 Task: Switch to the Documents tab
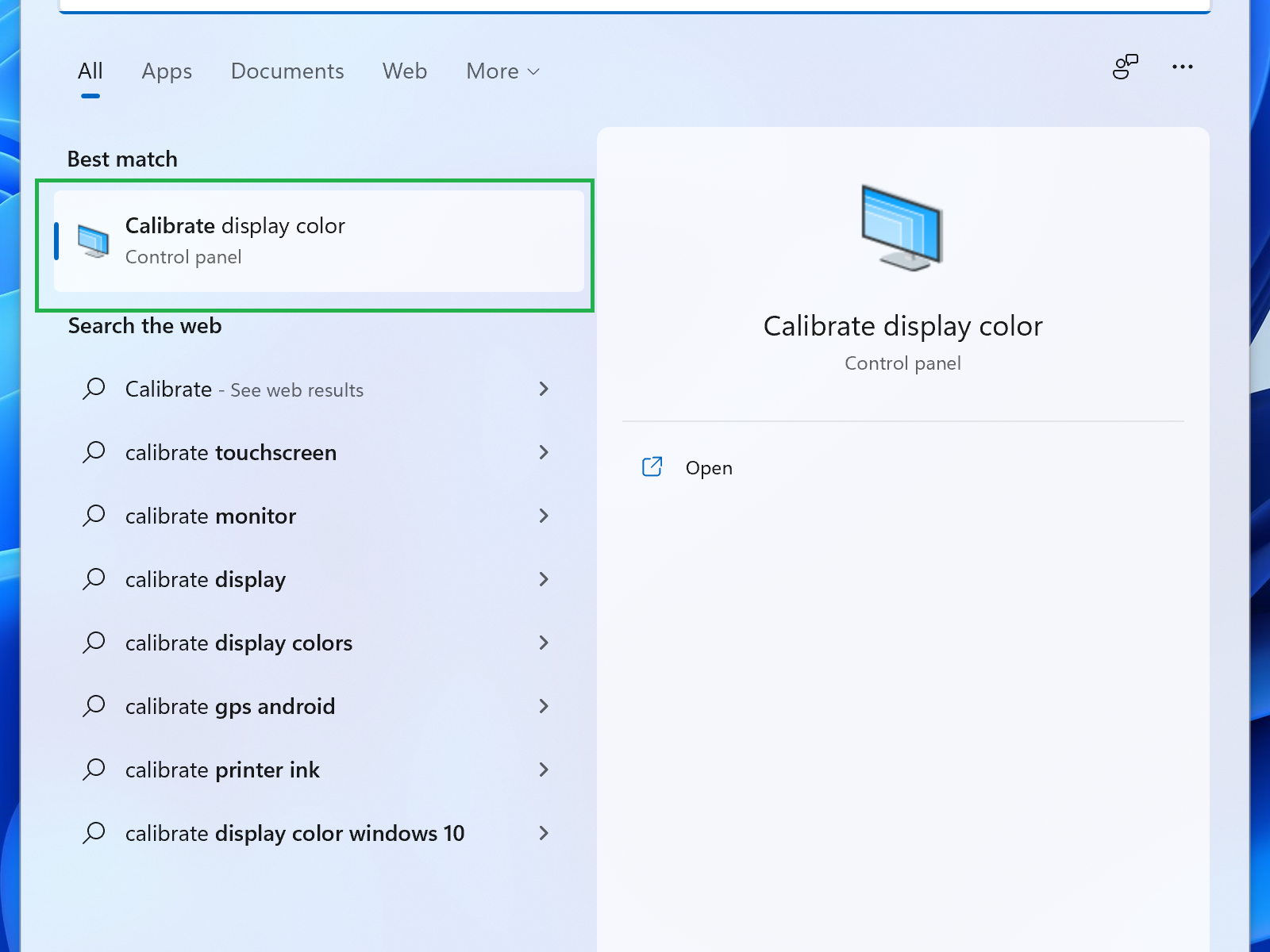coord(287,71)
